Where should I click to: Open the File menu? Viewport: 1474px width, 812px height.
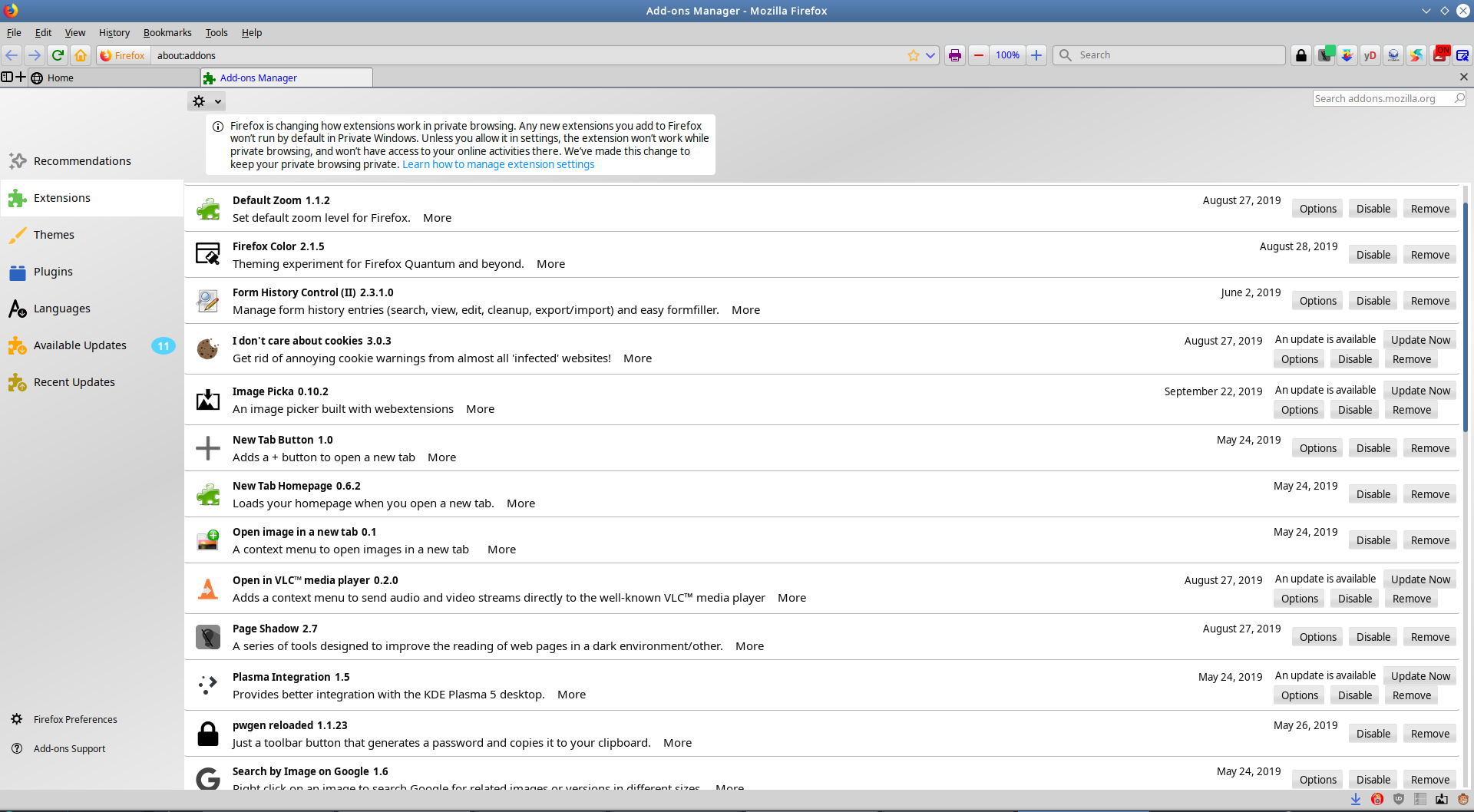click(x=14, y=32)
